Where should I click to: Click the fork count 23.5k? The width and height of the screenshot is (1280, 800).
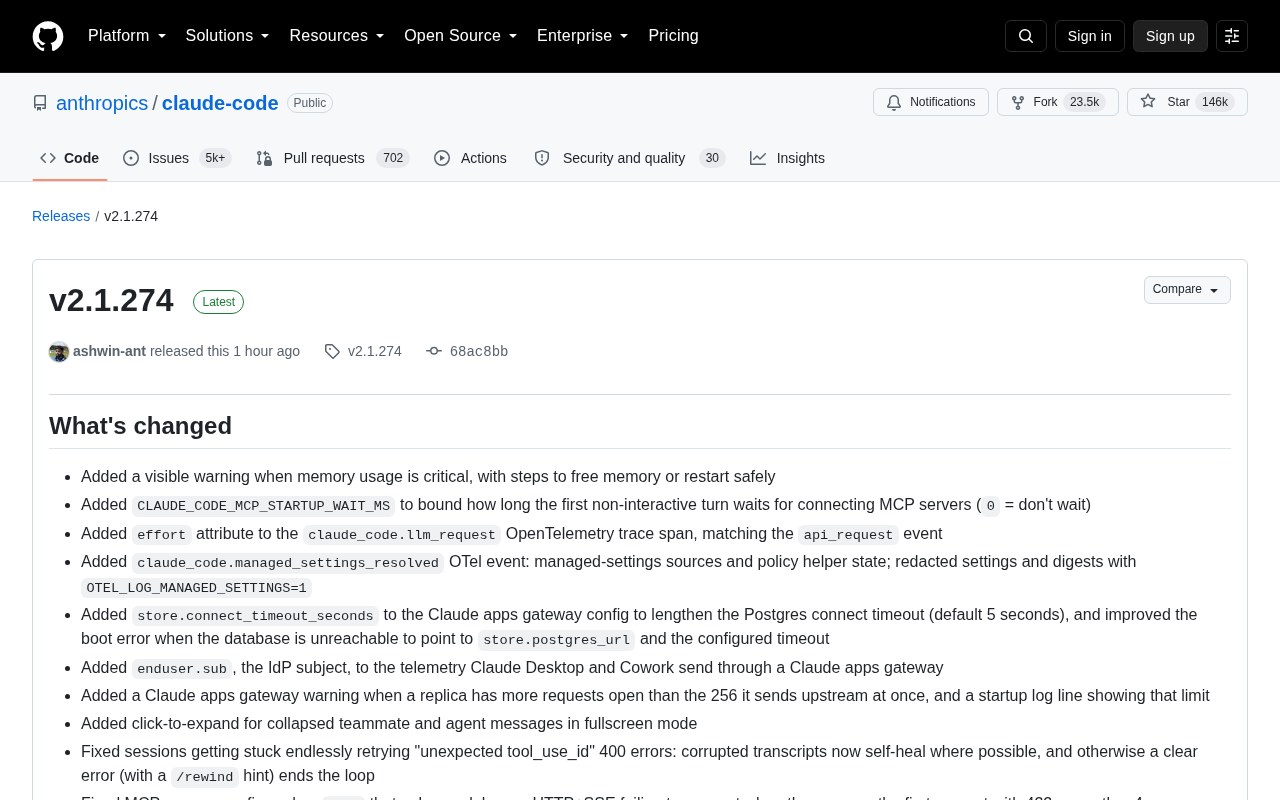[x=1085, y=102]
